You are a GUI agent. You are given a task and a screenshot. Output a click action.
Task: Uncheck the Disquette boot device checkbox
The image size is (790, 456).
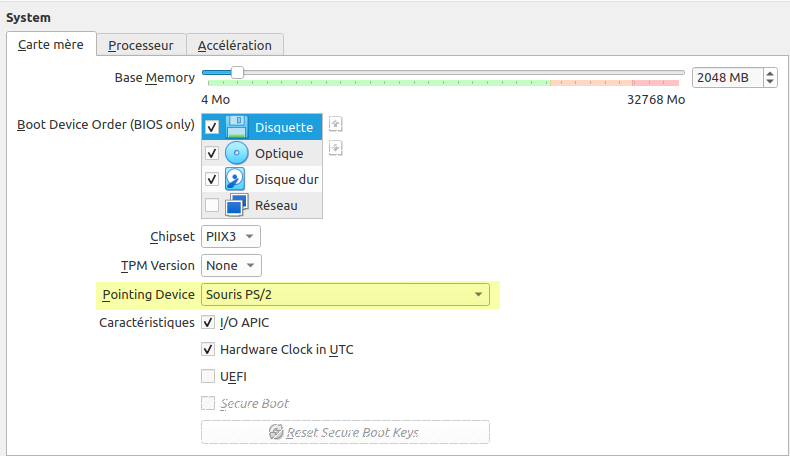click(x=212, y=128)
